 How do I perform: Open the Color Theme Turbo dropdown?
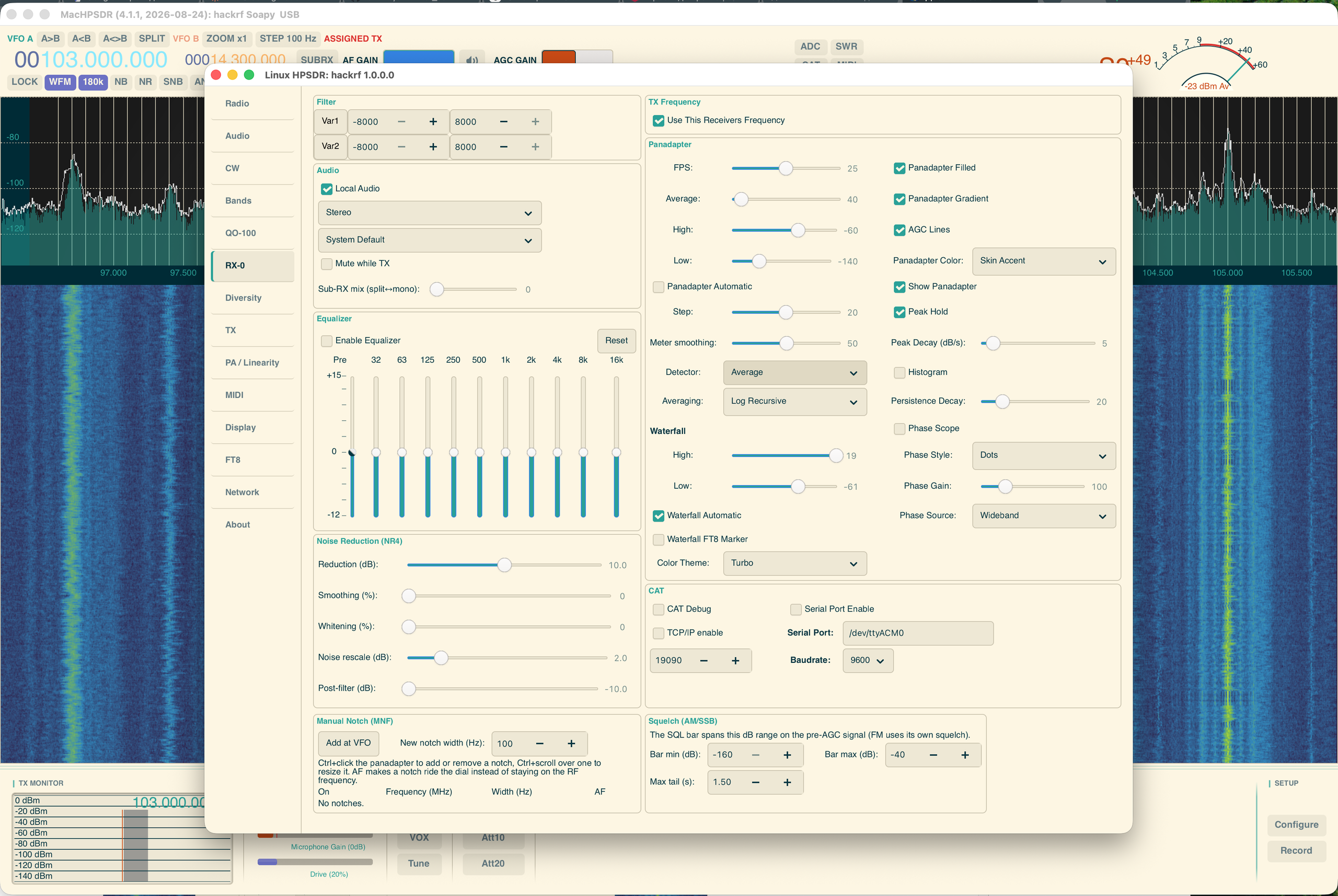[794, 564]
